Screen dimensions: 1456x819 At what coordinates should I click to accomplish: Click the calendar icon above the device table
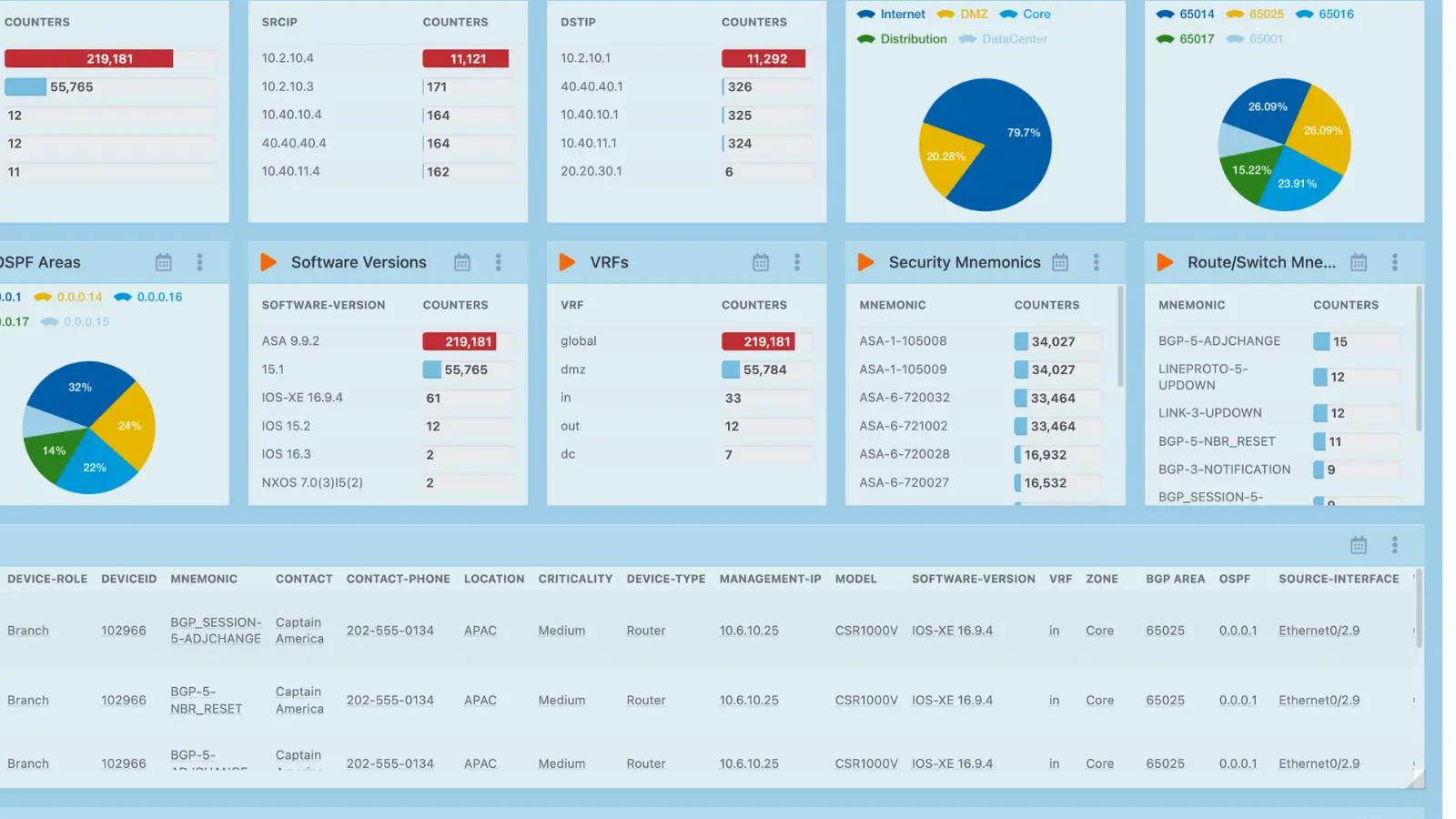[1359, 544]
